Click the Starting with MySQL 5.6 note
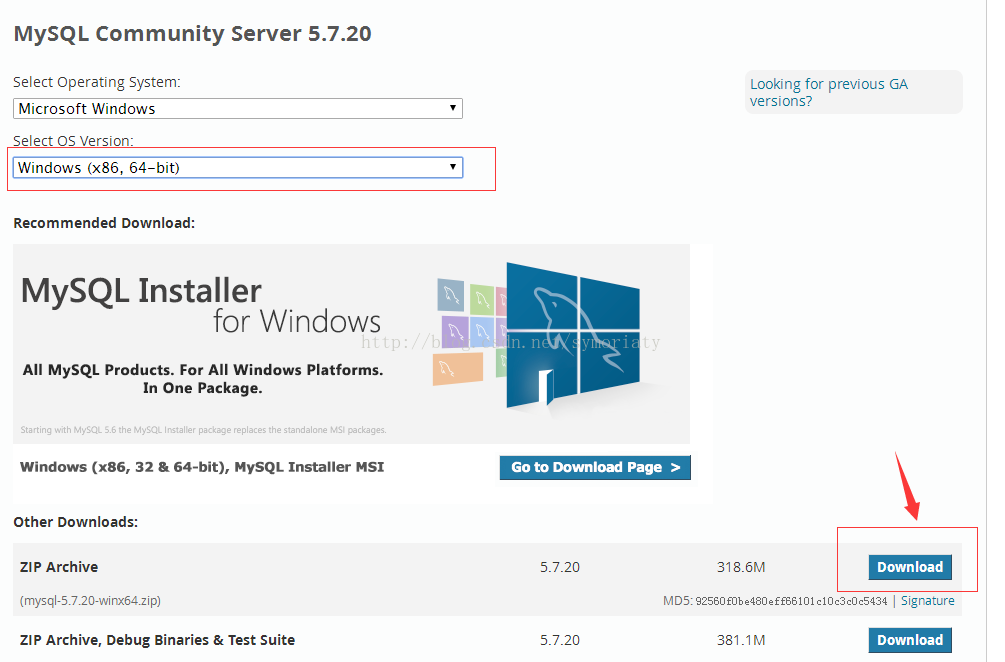1005x662 pixels. pos(203,430)
